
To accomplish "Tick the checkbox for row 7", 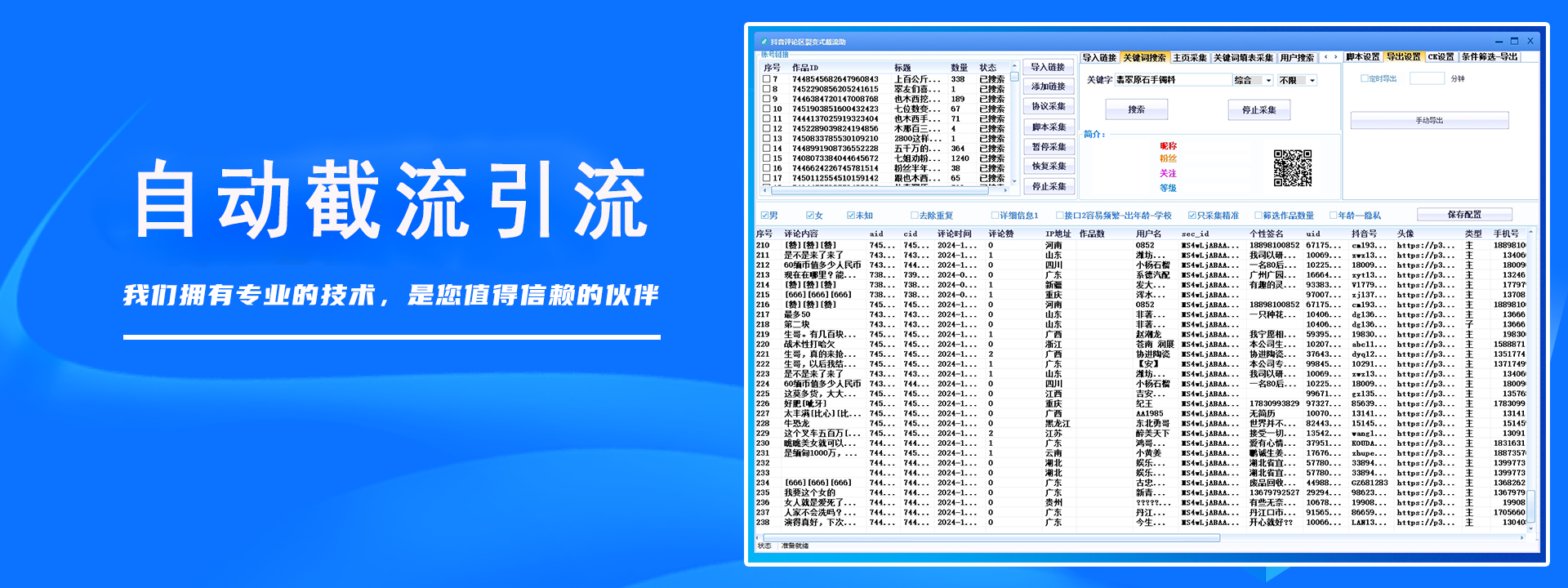I will click(x=767, y=79).
